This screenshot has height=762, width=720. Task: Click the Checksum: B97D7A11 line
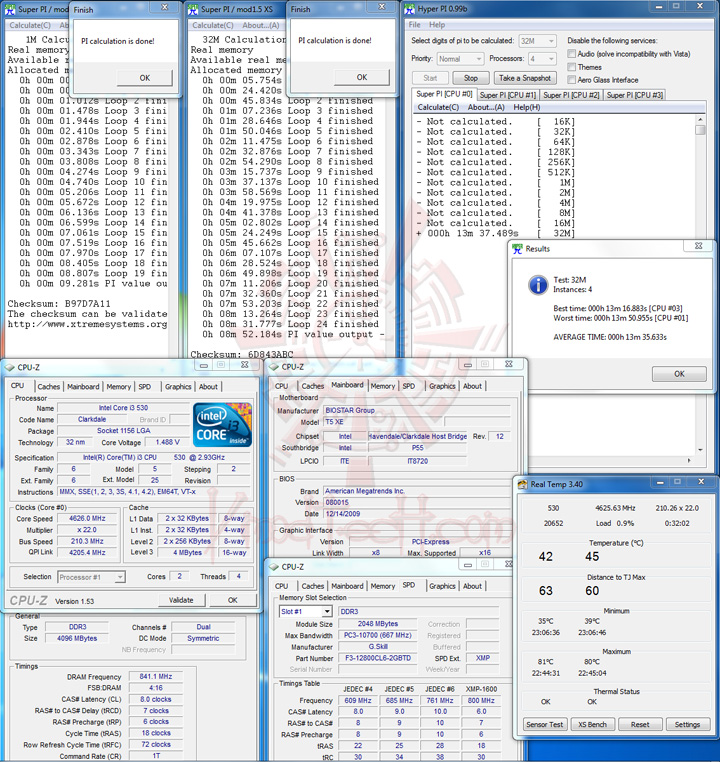click(59, 304)
